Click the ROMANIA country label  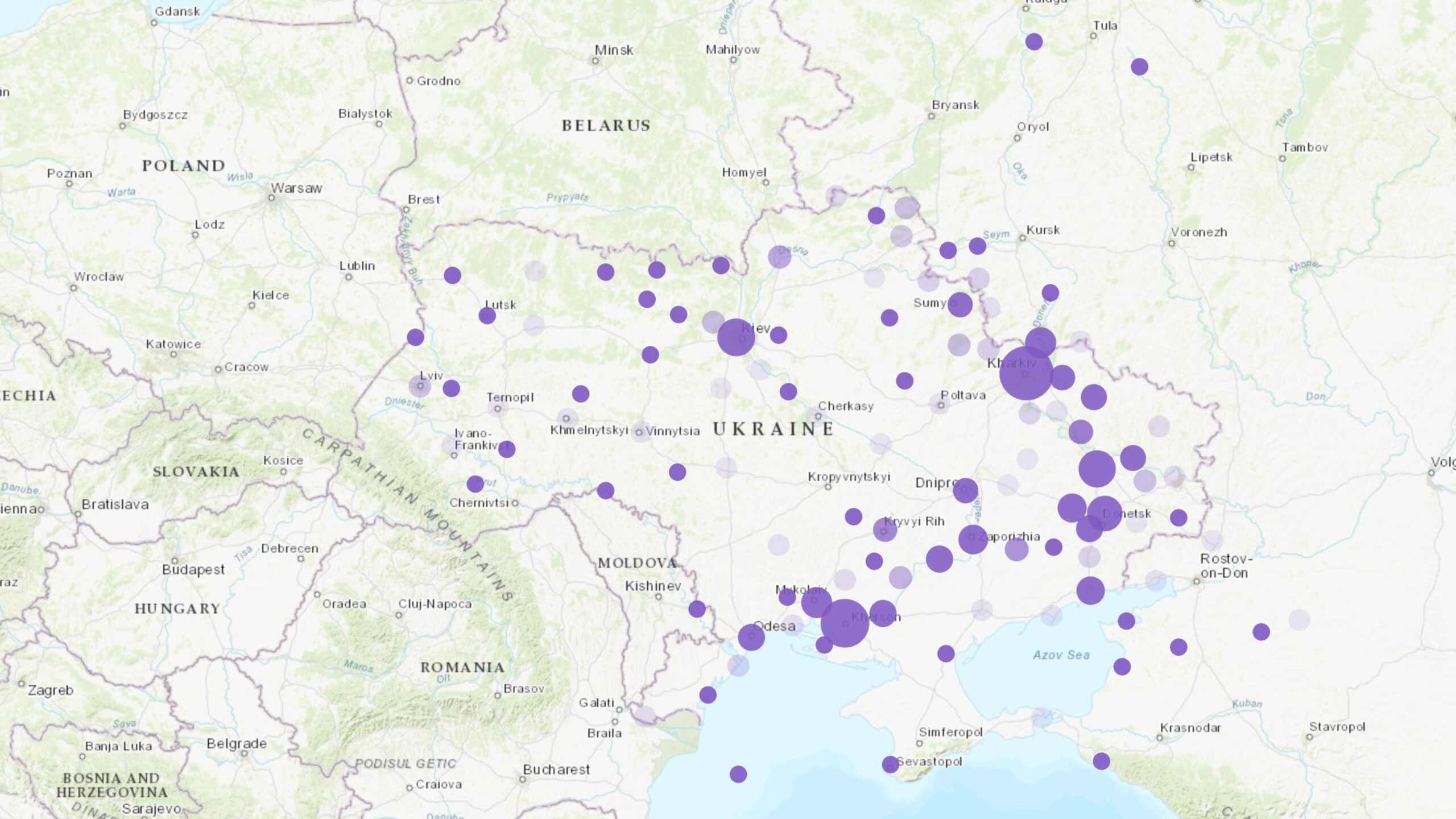(462, 667)
